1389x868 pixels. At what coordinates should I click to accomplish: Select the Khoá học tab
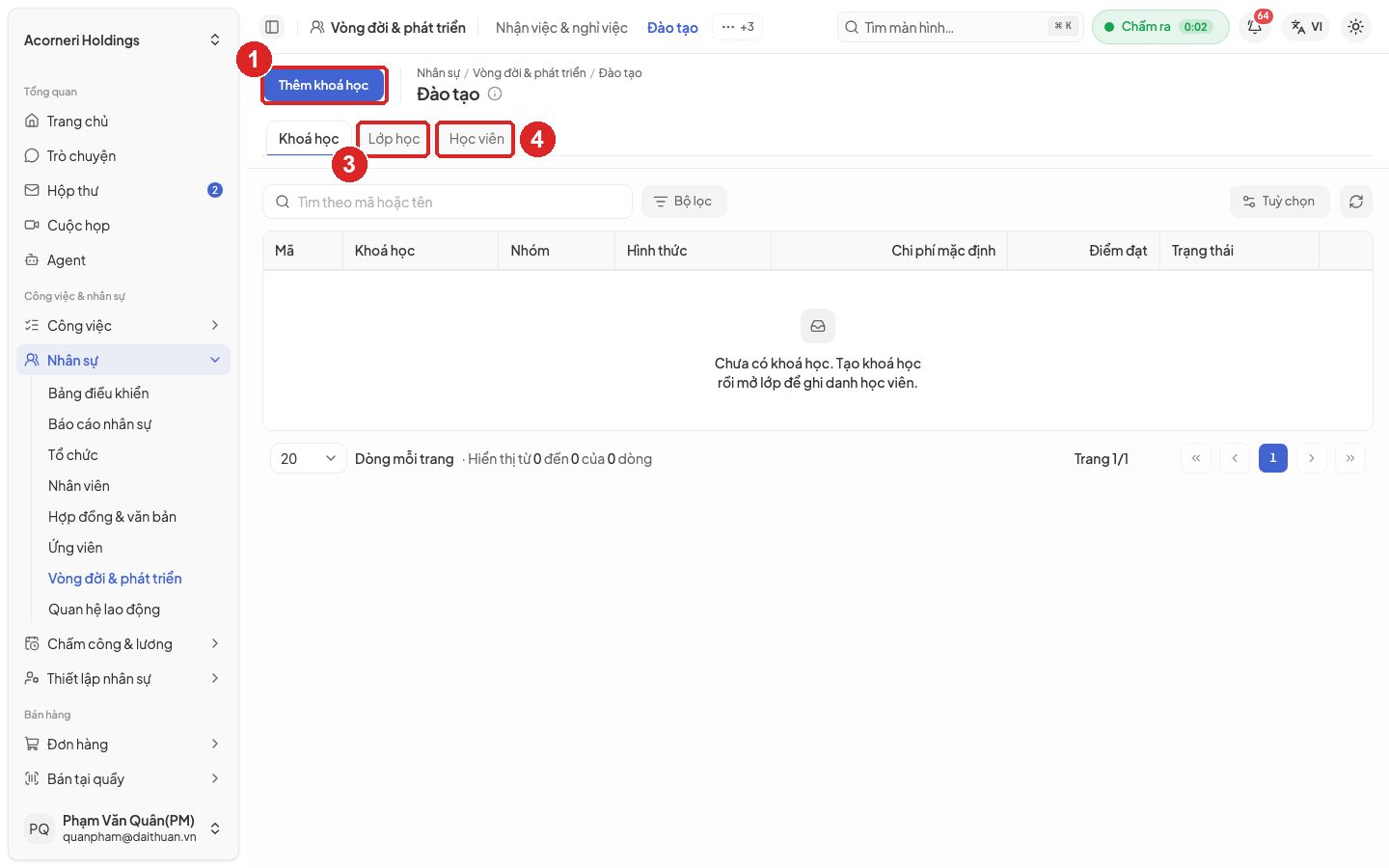point(309,139)
